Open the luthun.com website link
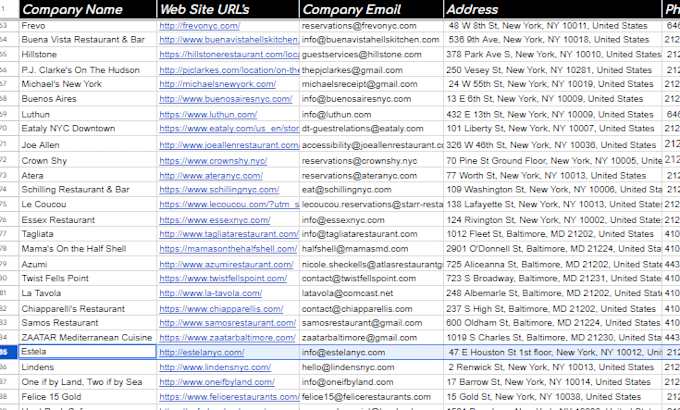This screenshot has height=410, width=680. pos(208,115)
